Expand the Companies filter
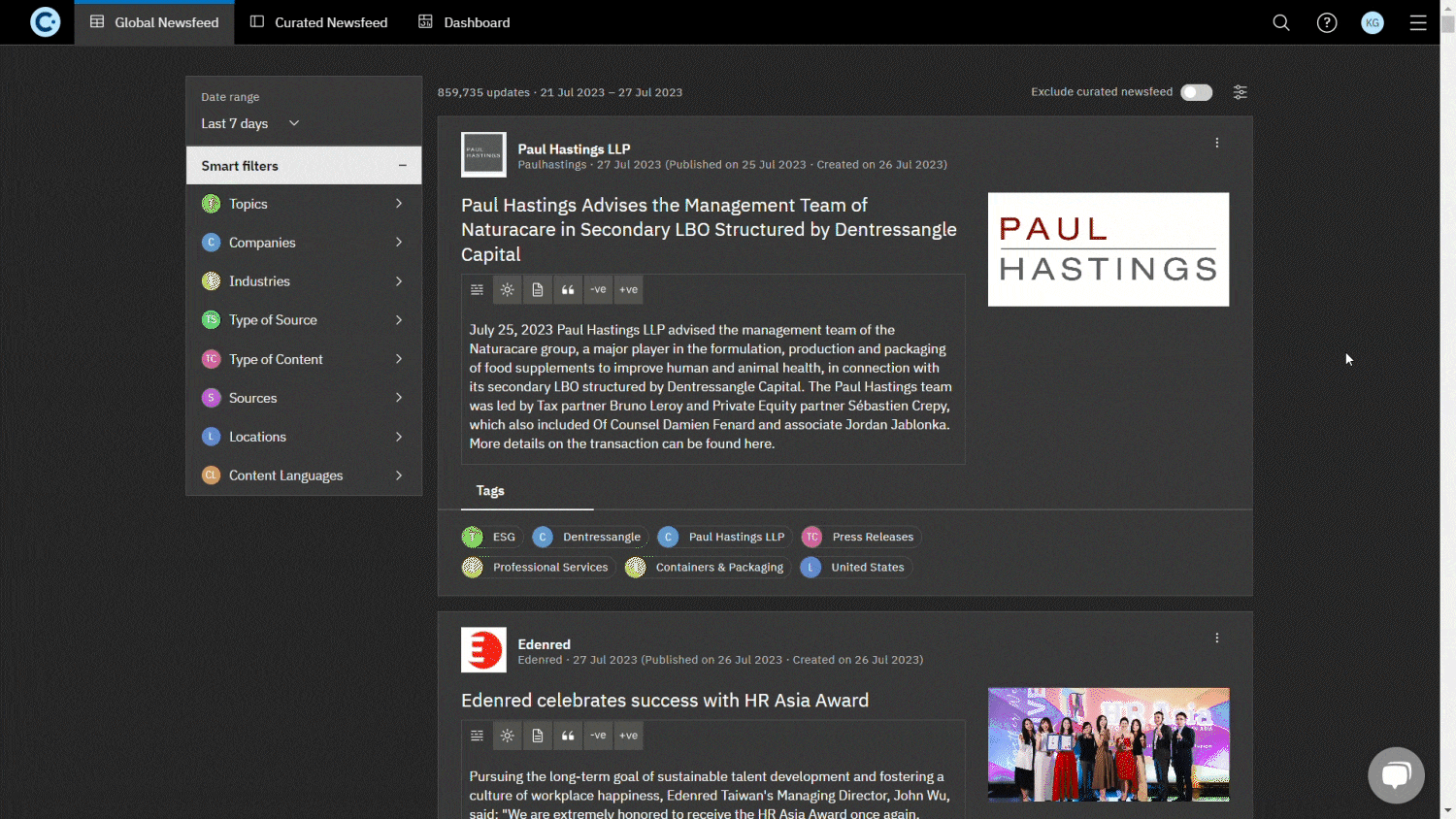1456x819 pixels. point(304,243)
